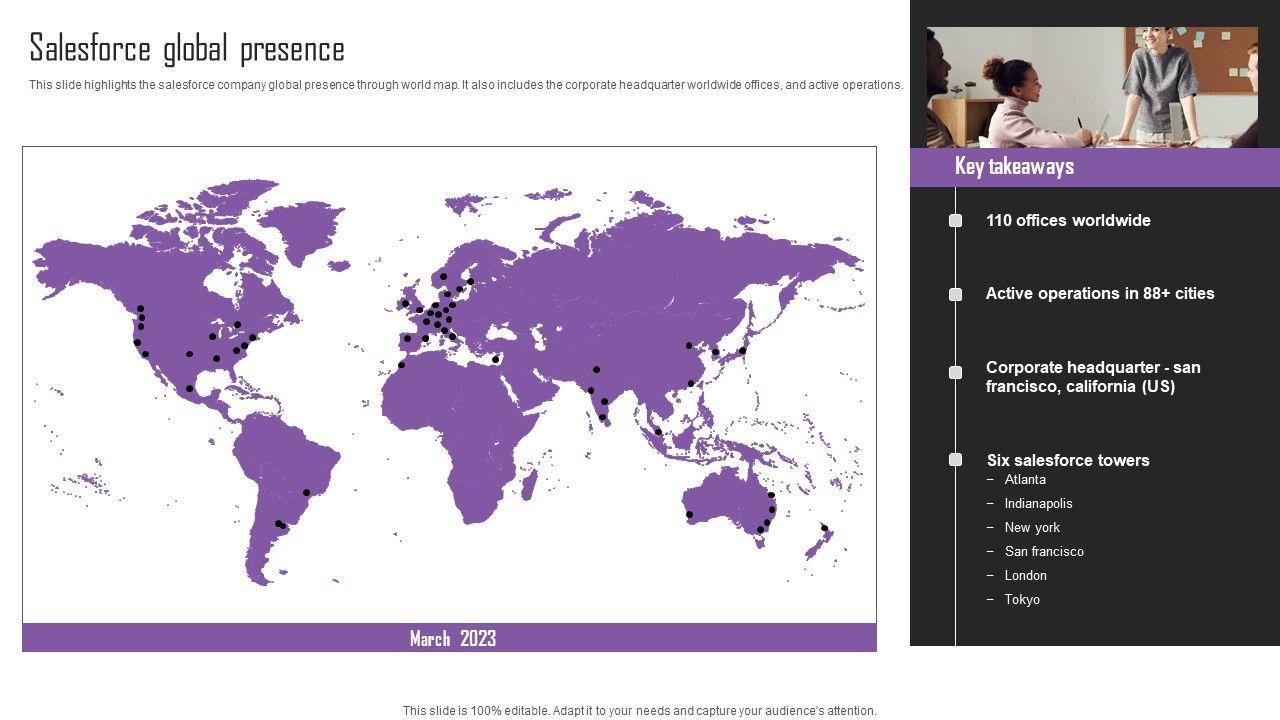
Task: Select the London tower entry
Action: (x=1025, y=576)
